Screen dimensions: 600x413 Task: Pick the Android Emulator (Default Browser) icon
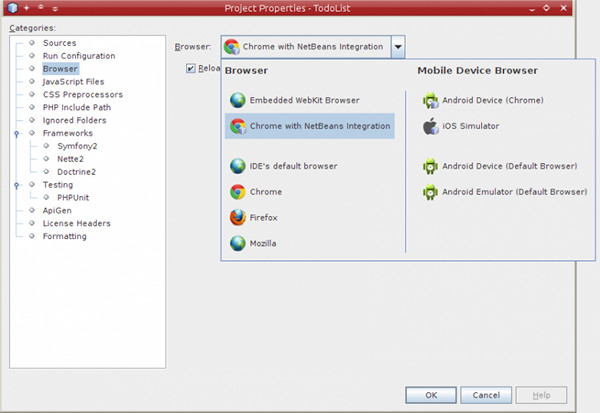coord(430,192)
